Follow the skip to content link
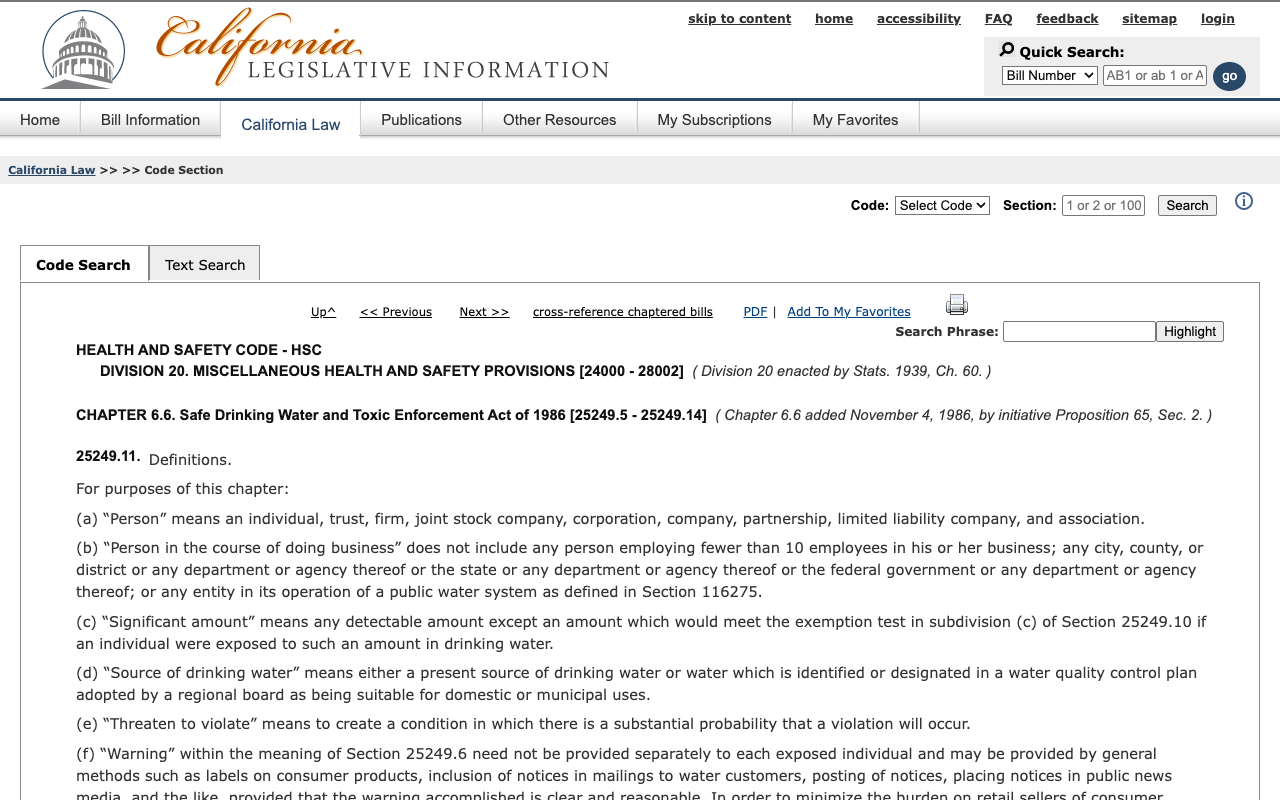The width and height of the screenshot is (1280, 800). coord(739,19)
